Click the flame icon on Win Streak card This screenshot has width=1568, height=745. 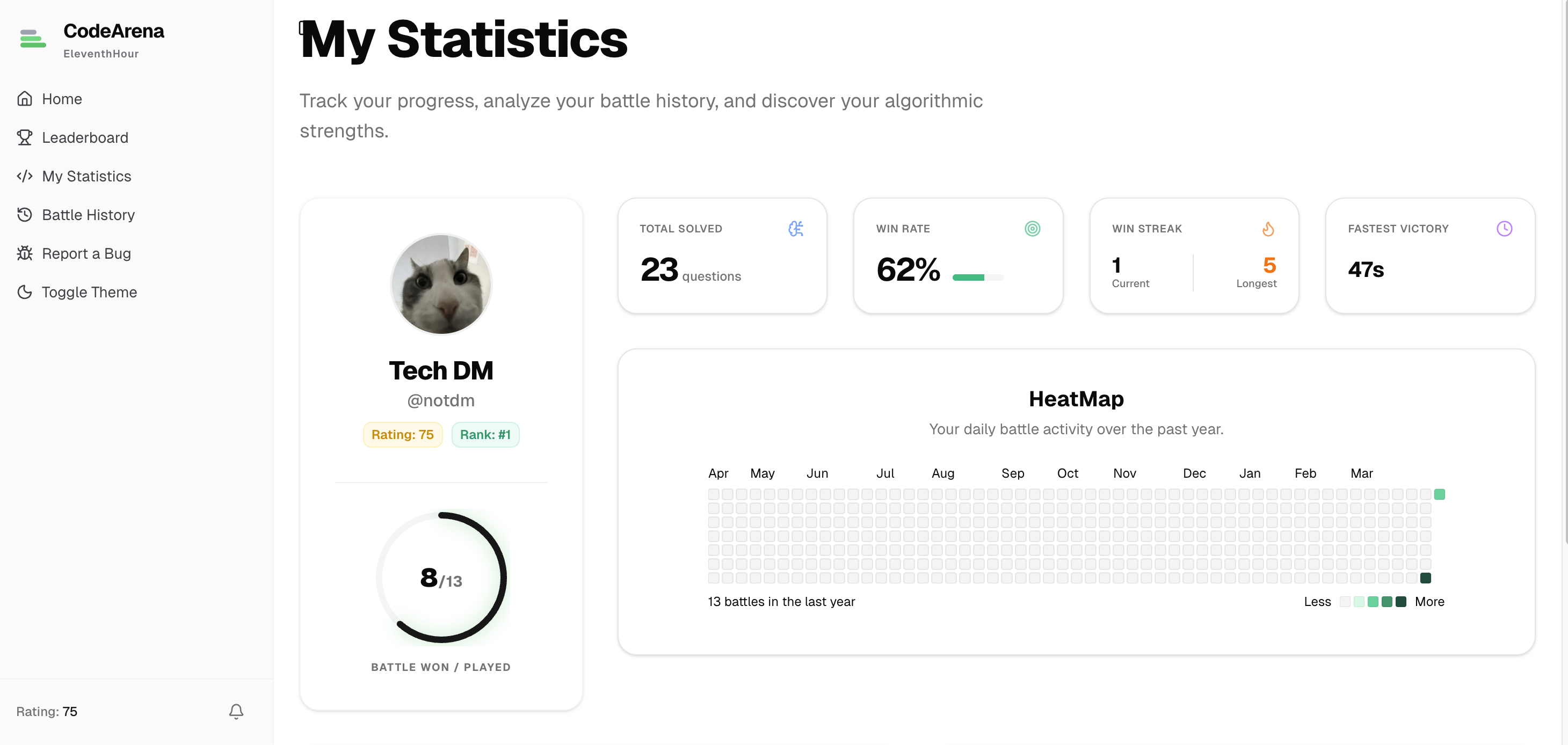coord(1268,229)
